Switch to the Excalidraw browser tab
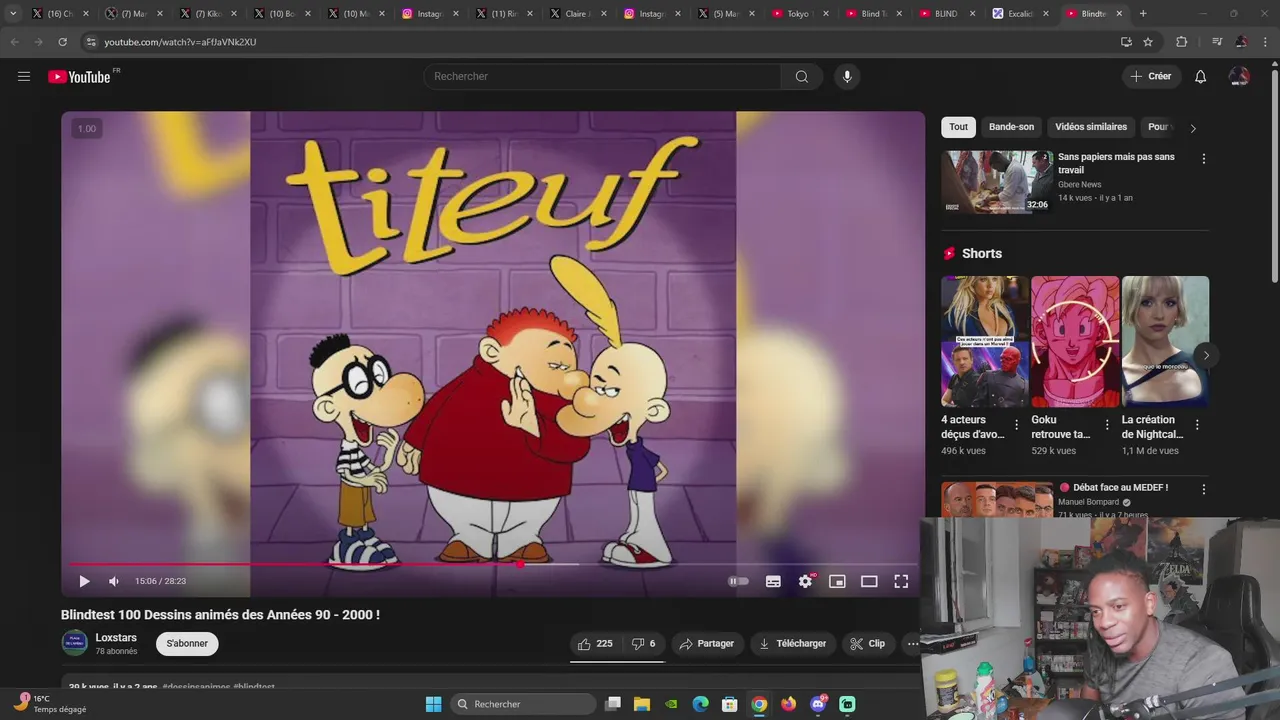 tap(1022, 13)
